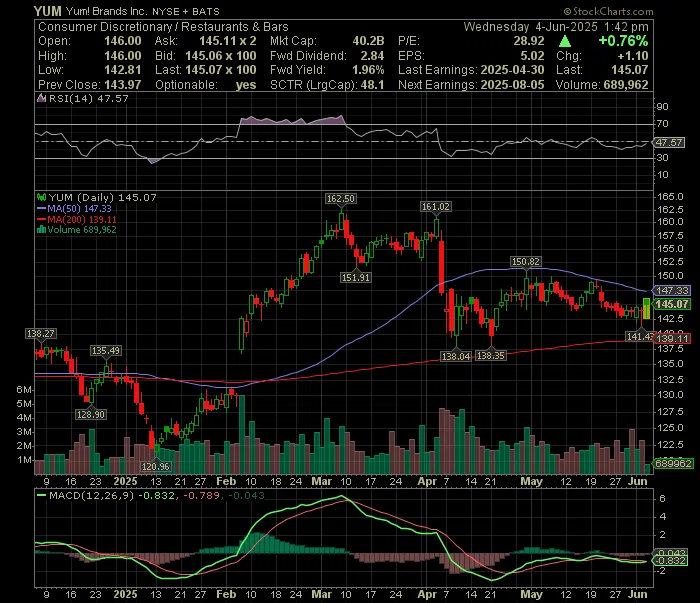700x603 pixels.
Task: Click the latest yellow-highlighted candlestick
Action: coord(646,309)
